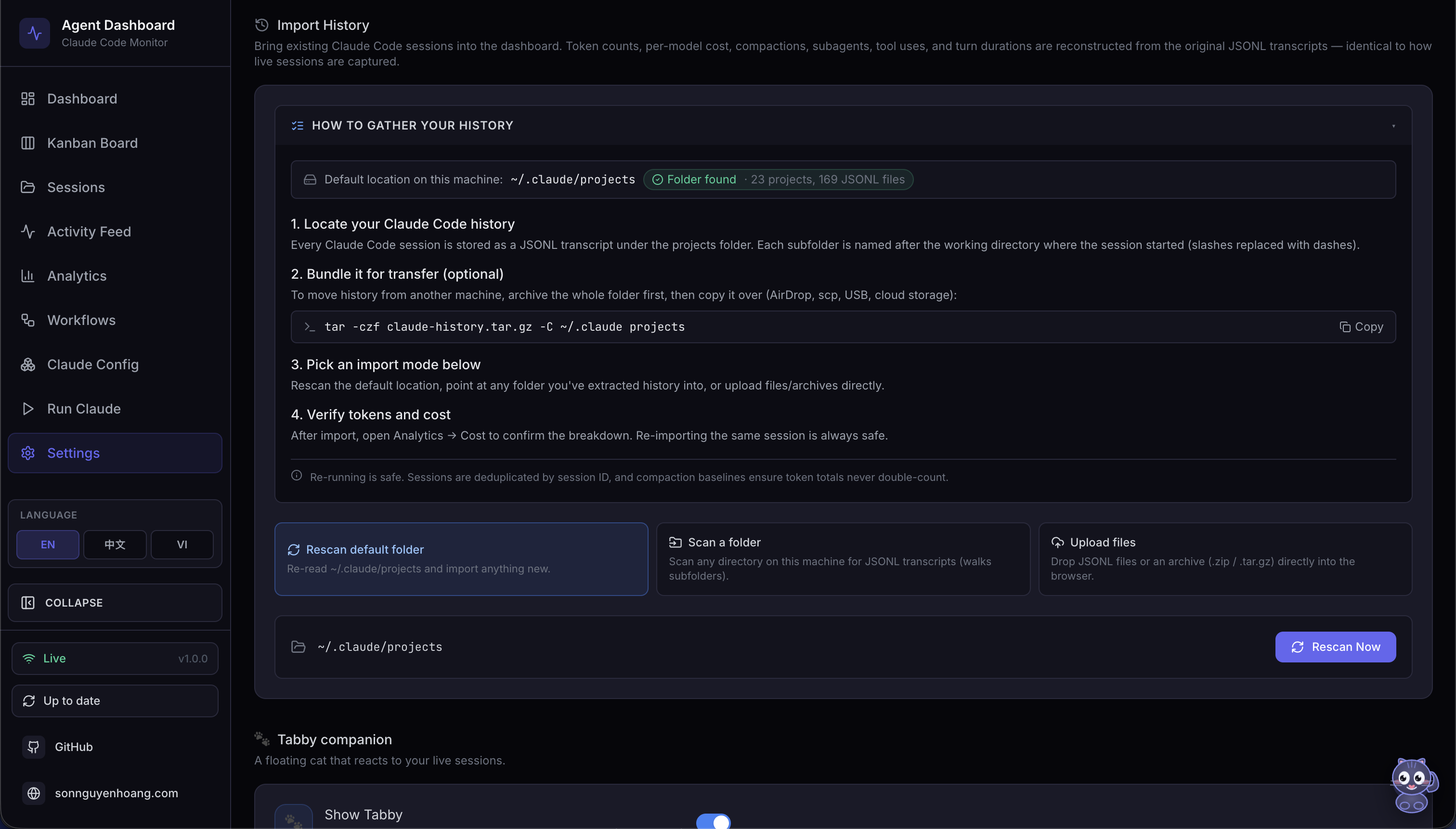The height and width of the screenshot is (829, 1456).
Task: Click the Workflows icon
Action: [x=28, y=320]
